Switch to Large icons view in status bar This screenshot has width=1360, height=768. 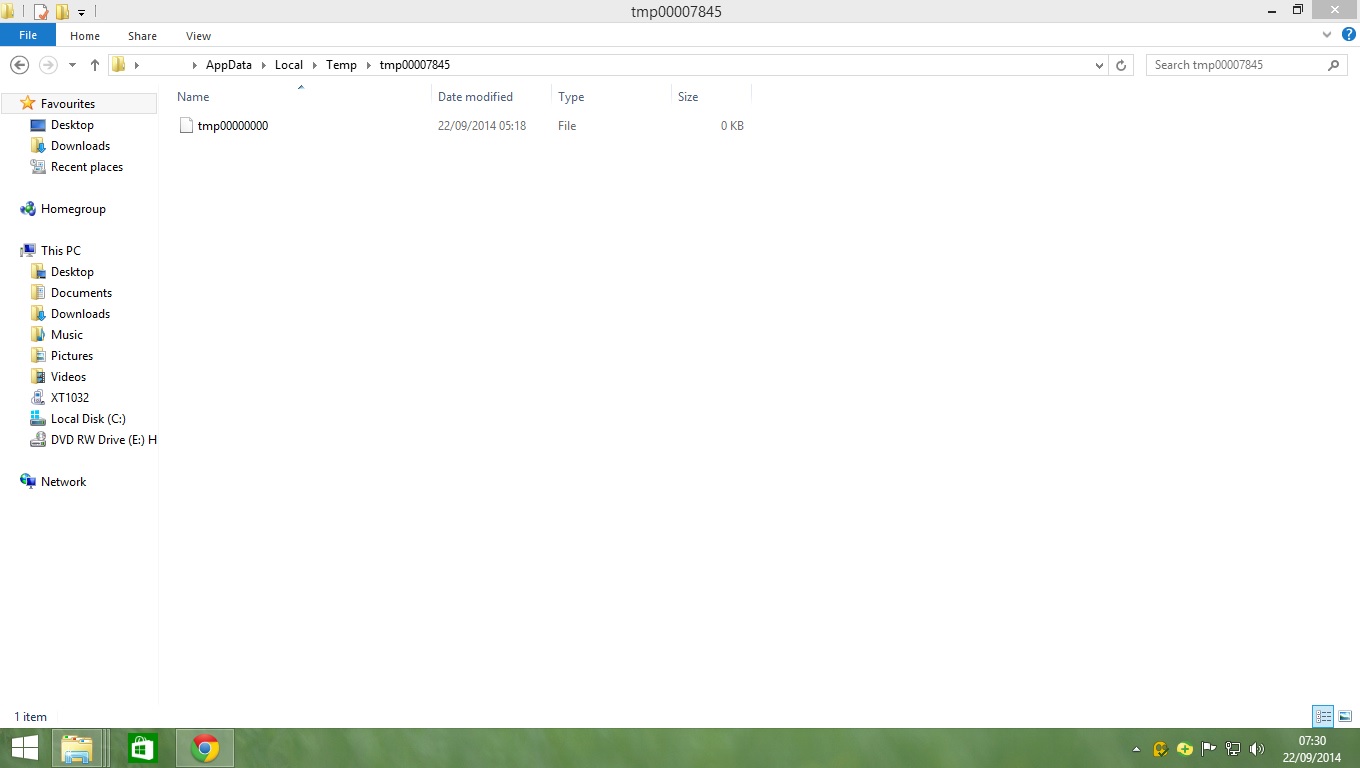[1345, 716]
